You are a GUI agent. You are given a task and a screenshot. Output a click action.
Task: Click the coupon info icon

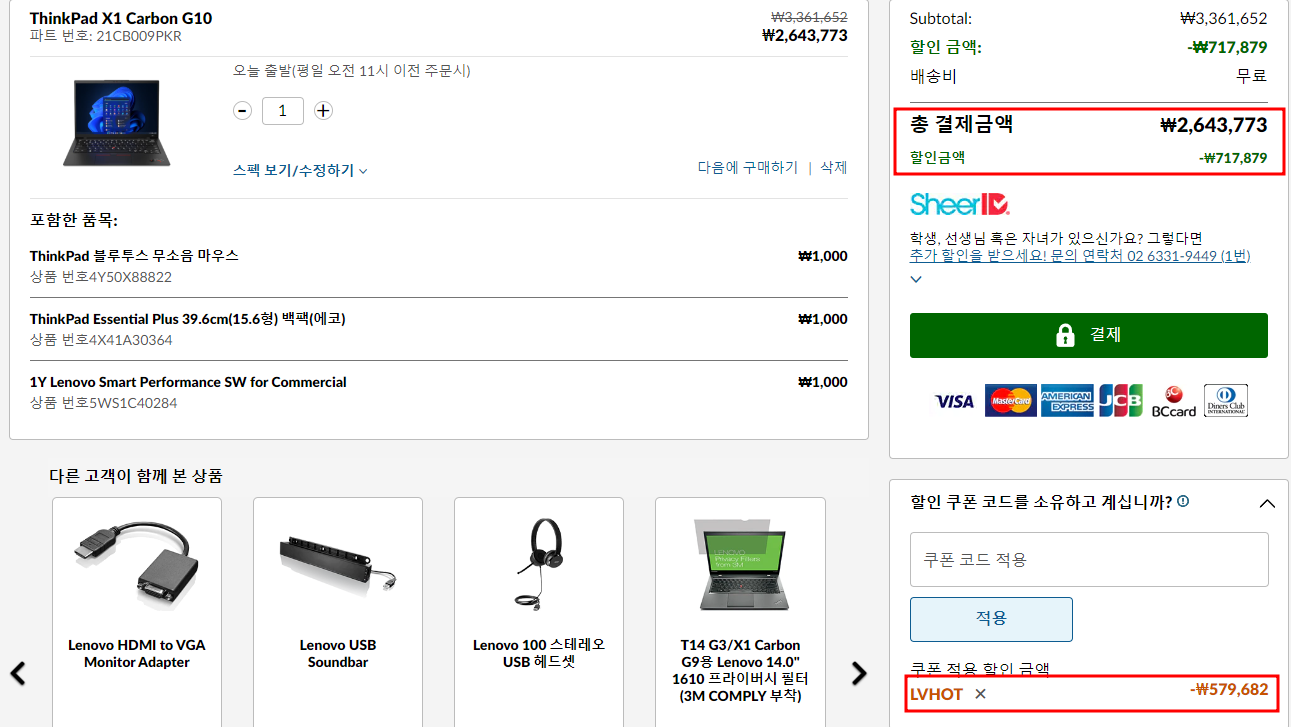pos(1183,502)
